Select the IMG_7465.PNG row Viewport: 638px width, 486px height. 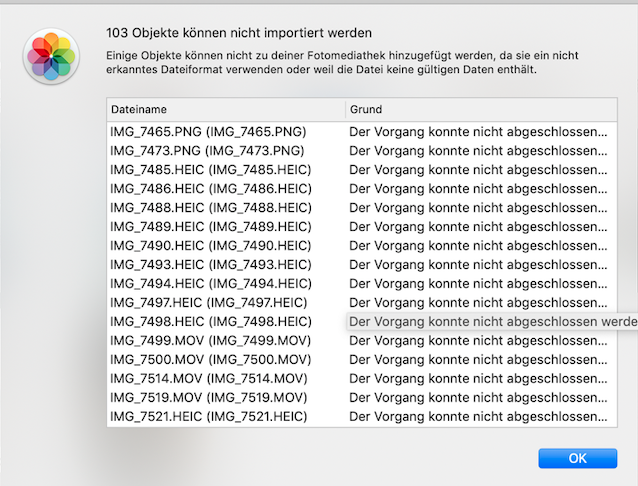(208, 131)
